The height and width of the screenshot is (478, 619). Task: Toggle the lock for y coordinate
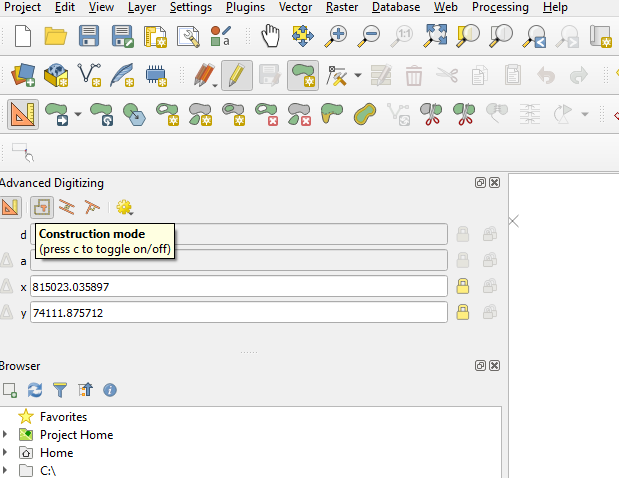click(x=463, y=313)
